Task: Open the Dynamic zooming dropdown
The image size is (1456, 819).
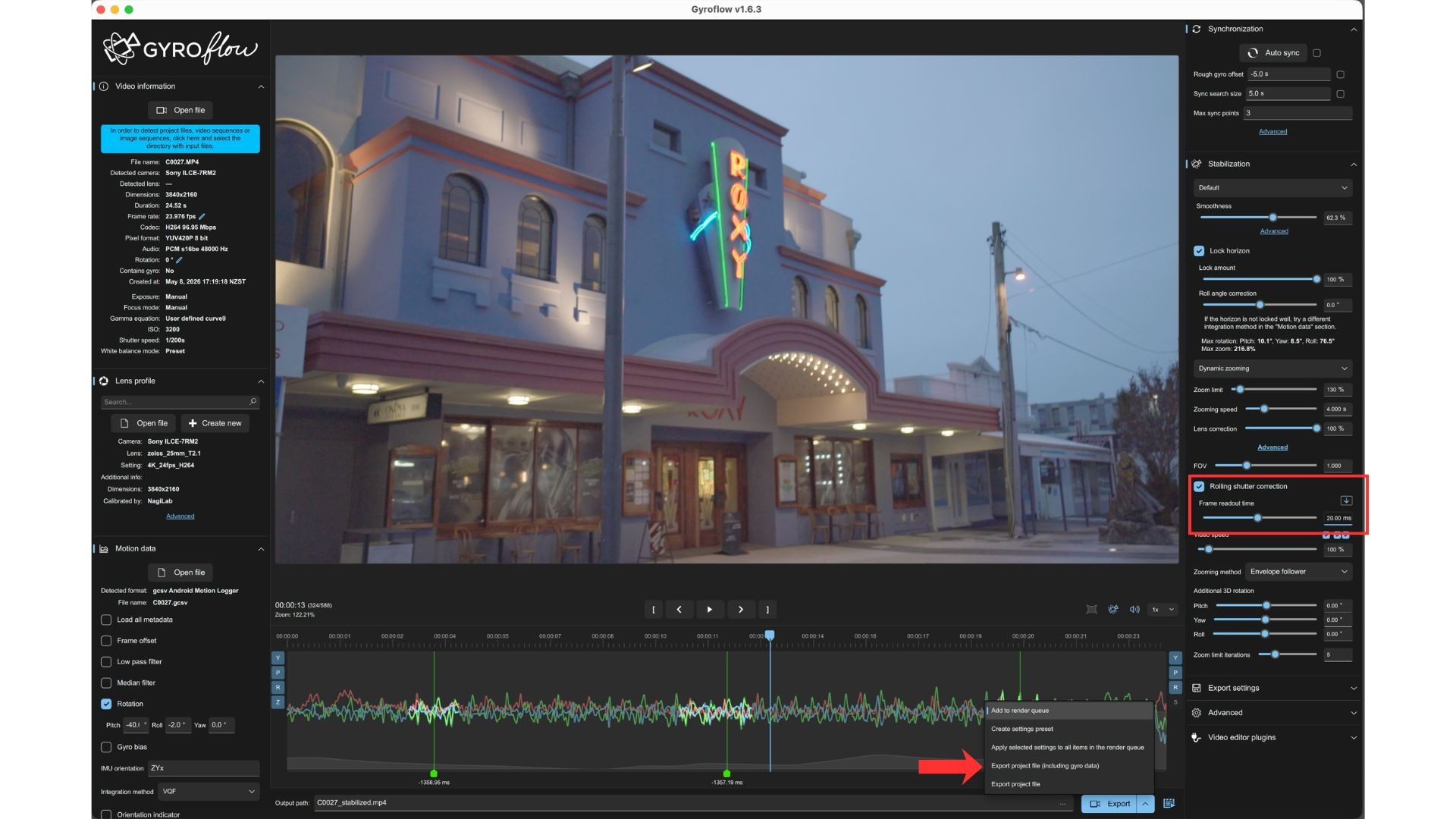Action: tap(1272, 369)
